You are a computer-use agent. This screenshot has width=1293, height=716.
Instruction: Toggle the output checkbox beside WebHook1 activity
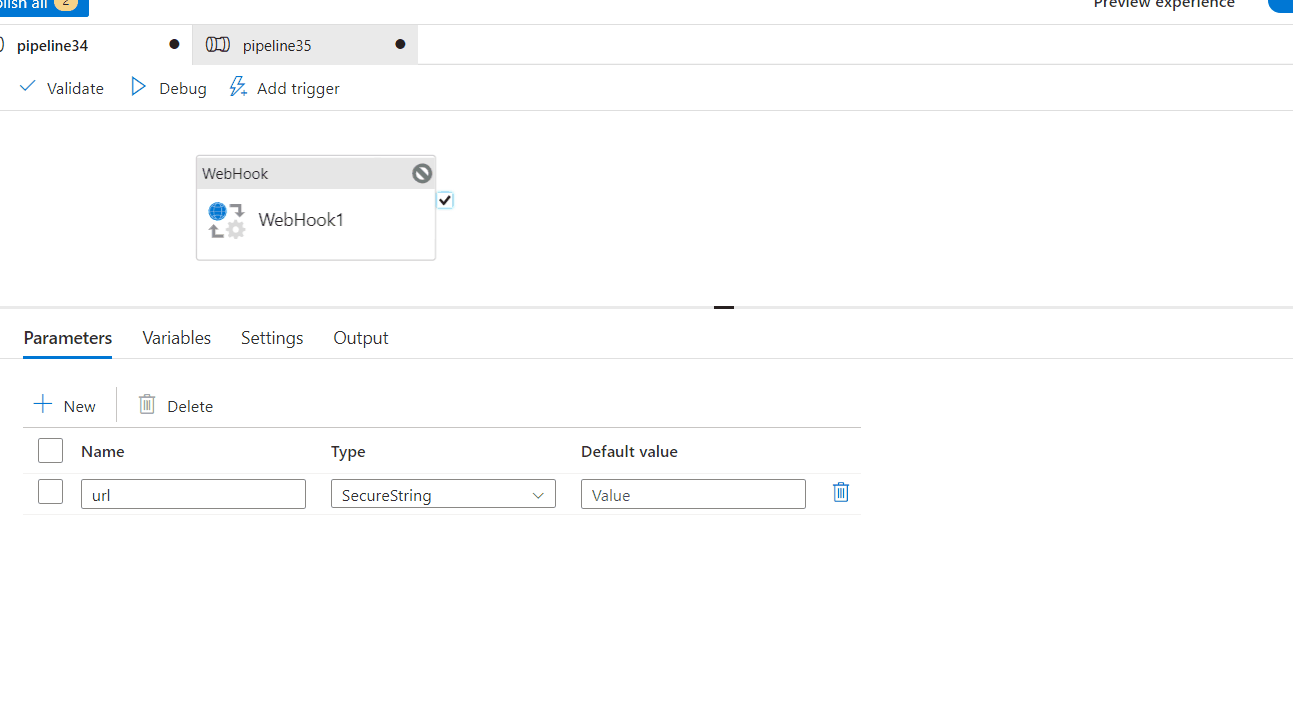click(x=444, y=200)
